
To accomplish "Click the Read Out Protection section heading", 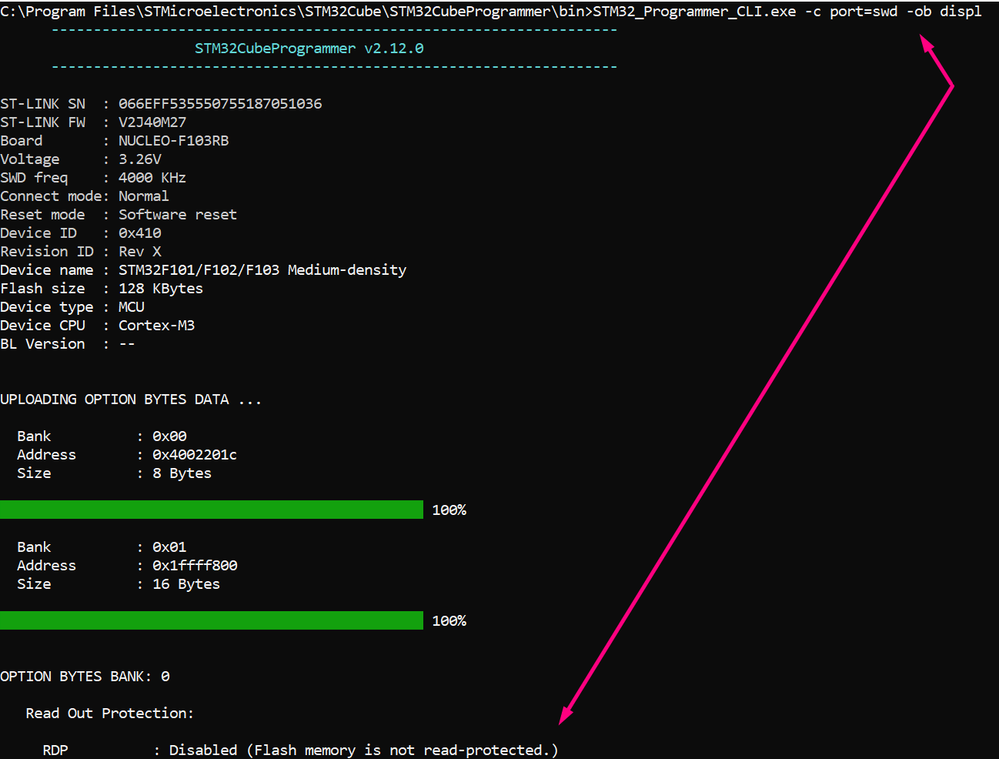I will point(109,713).
